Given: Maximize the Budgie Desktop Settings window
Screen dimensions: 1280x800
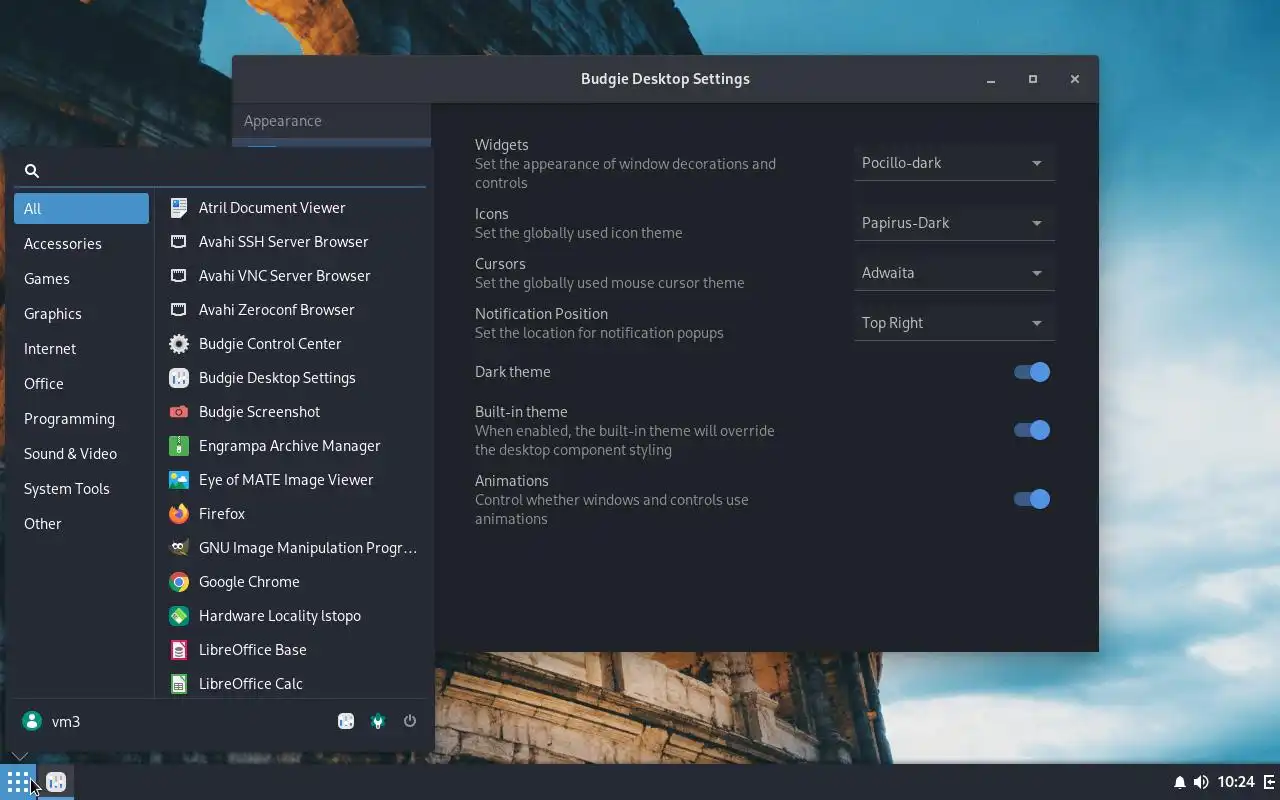Looking at the screenshot, I should [1033, 79].
